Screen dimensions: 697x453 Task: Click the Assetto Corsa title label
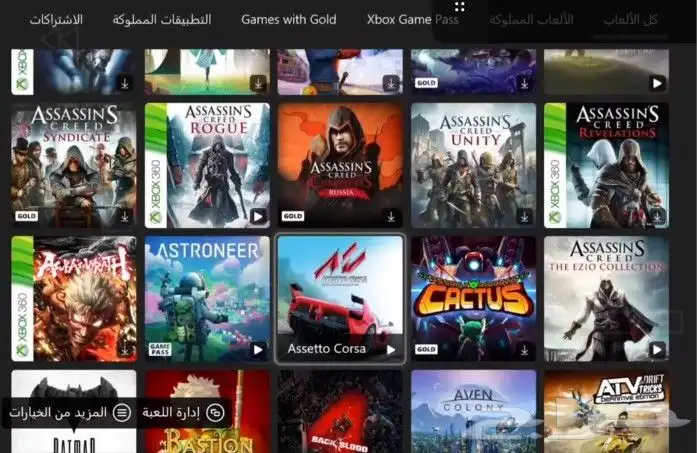click(327, 349)
